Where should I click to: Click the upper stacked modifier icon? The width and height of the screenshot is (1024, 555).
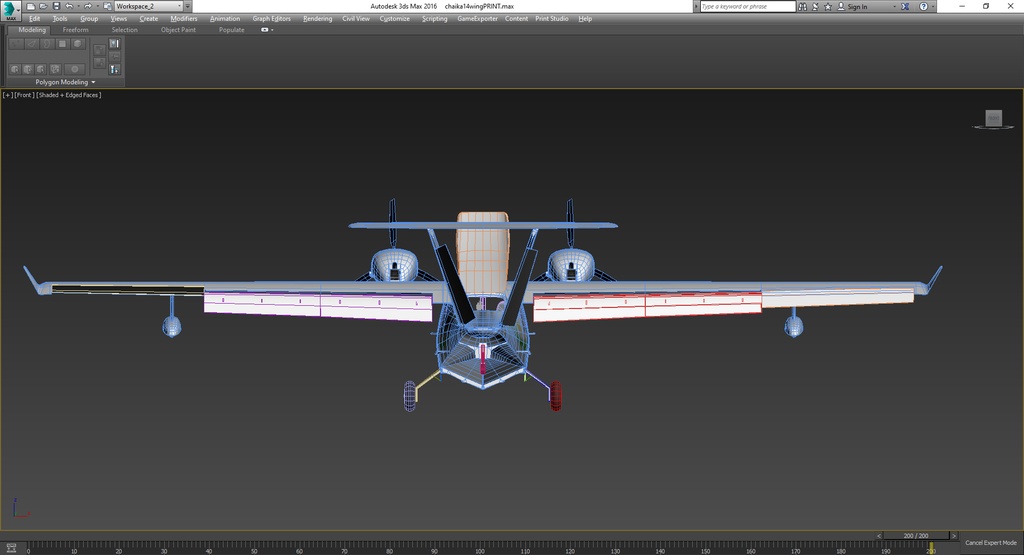99,50
